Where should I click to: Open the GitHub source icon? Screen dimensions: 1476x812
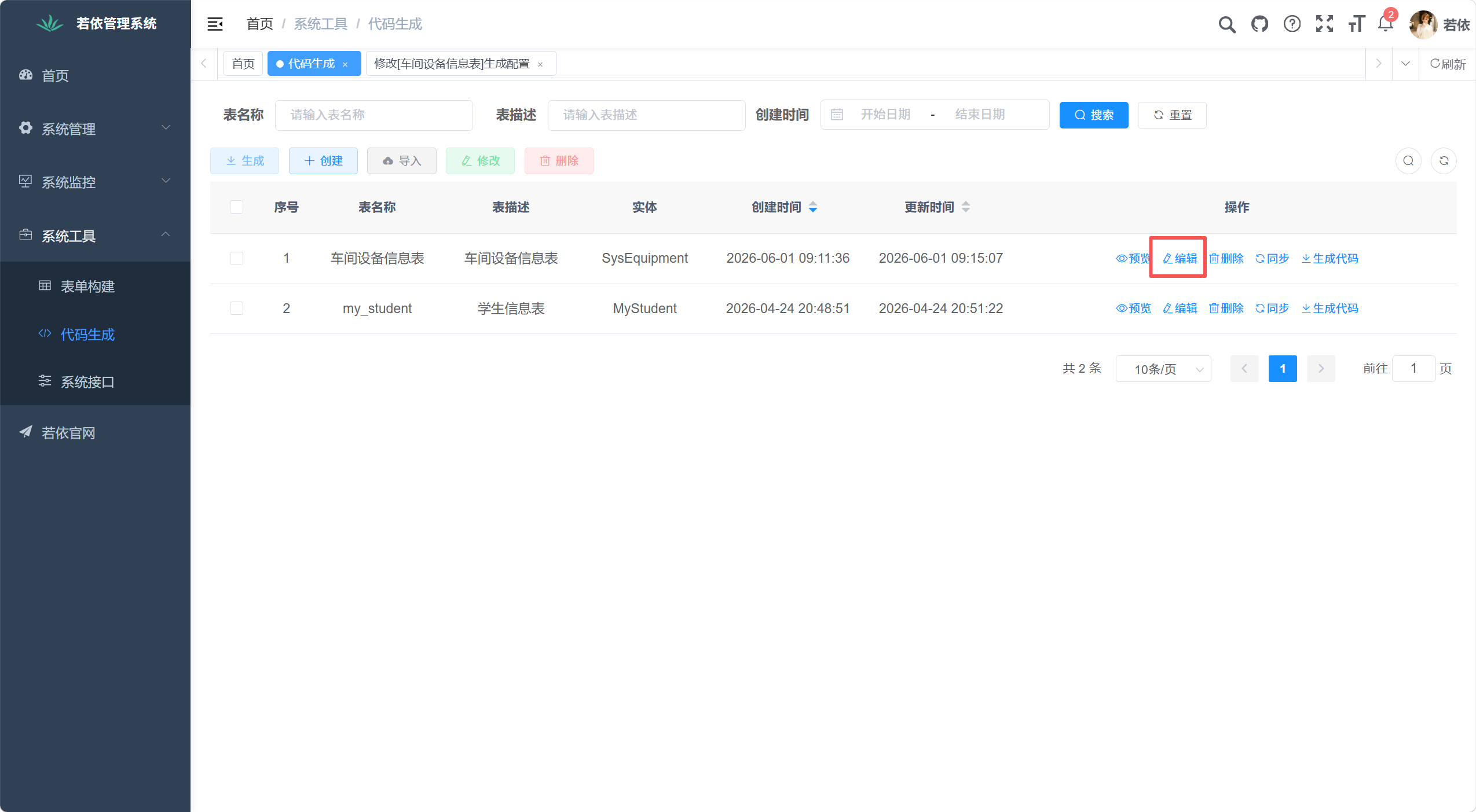coord(1259,24)
